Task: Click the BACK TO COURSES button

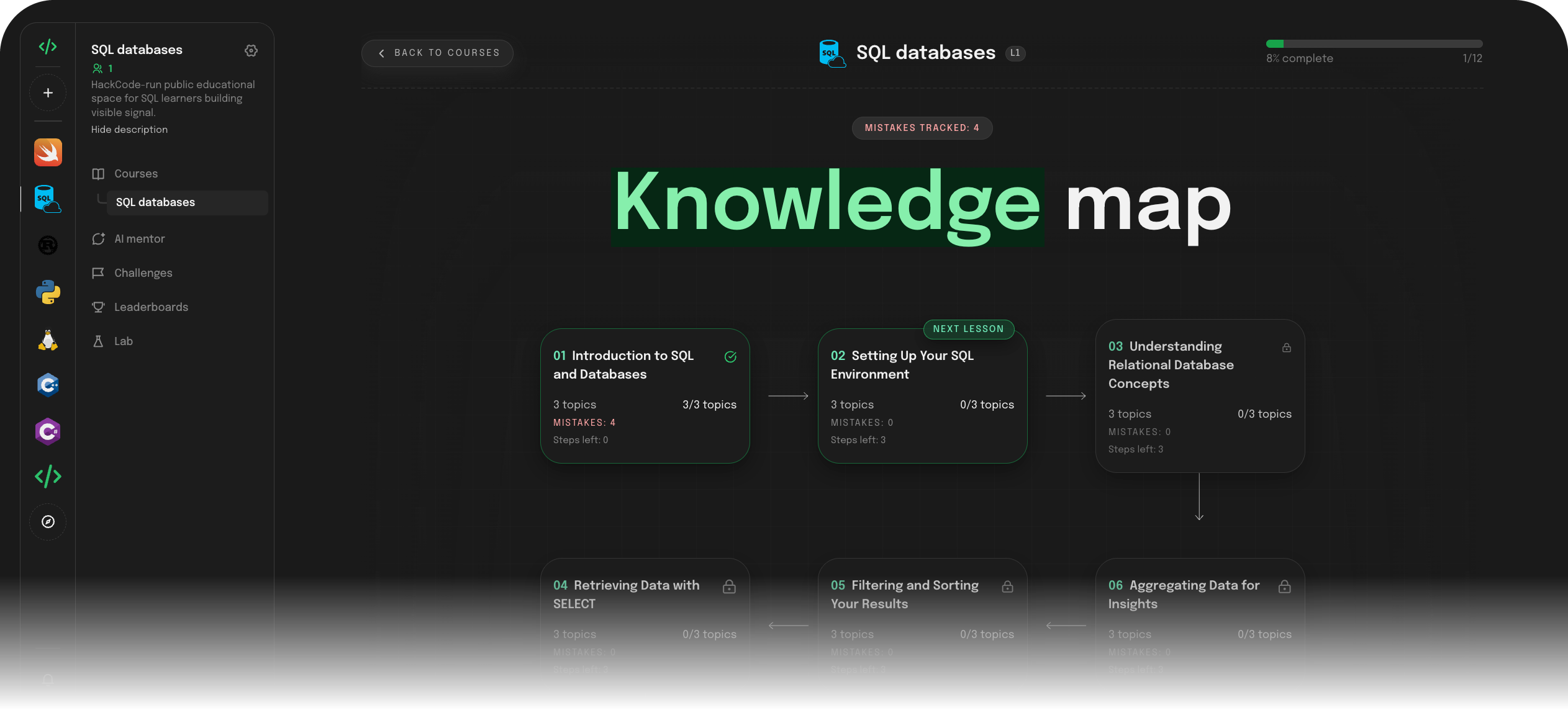Action: click(437, 53)
